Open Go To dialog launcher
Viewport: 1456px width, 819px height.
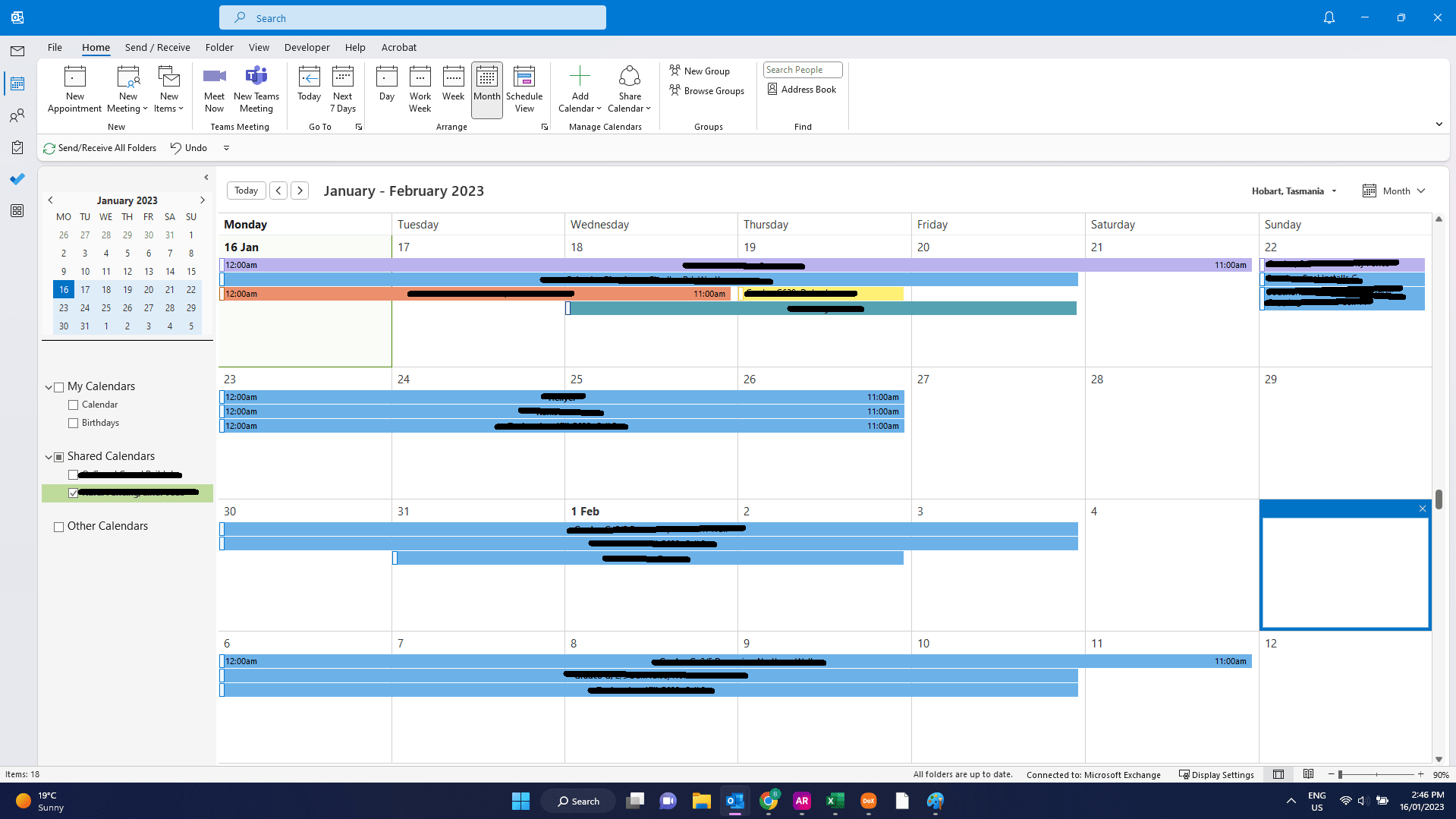pyautogui.click(x=359, y=127)
